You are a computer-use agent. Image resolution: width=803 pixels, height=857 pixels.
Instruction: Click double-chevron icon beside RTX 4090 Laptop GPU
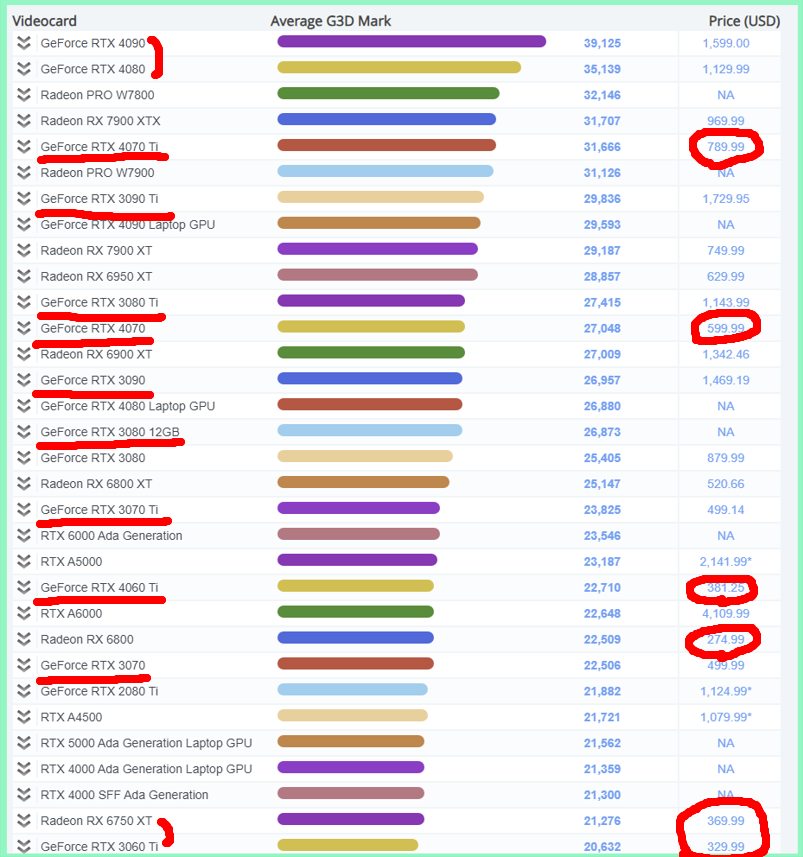click(24, 225)
